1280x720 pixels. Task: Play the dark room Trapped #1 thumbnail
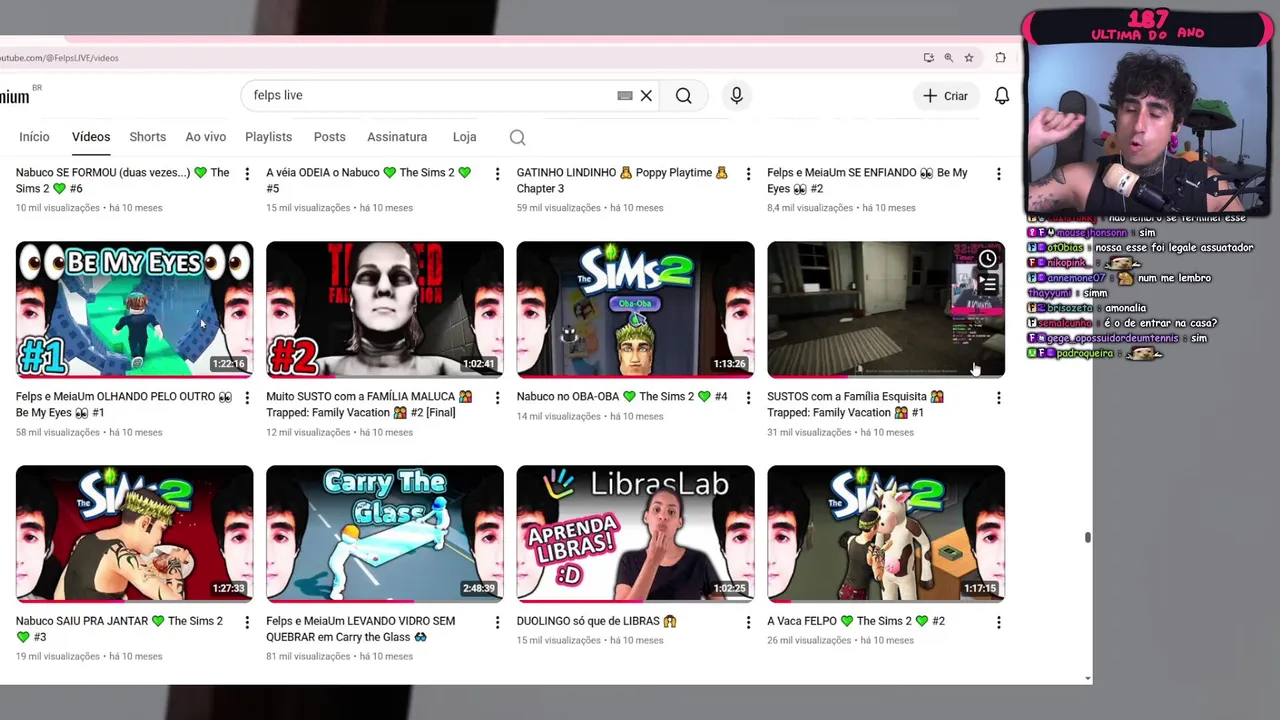886,309
